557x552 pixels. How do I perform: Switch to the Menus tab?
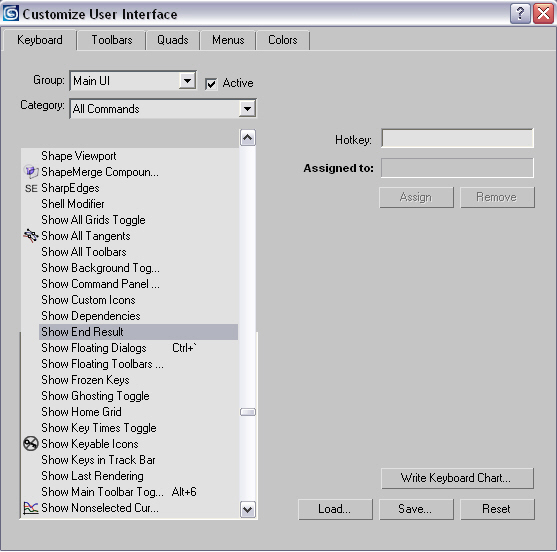[x=228, y=40]
